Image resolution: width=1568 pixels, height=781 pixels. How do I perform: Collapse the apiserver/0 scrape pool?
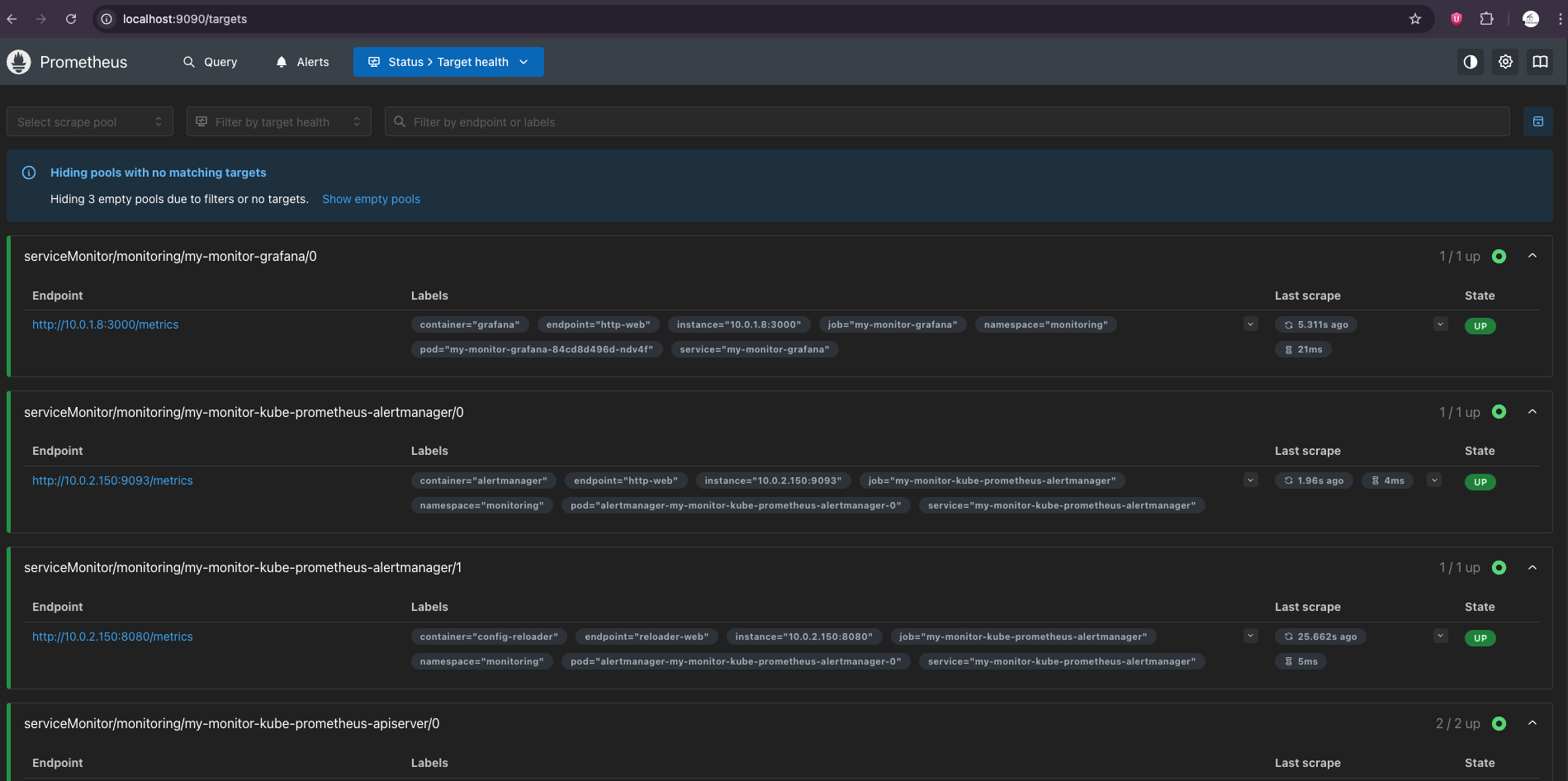click(x=1532, y=723)
